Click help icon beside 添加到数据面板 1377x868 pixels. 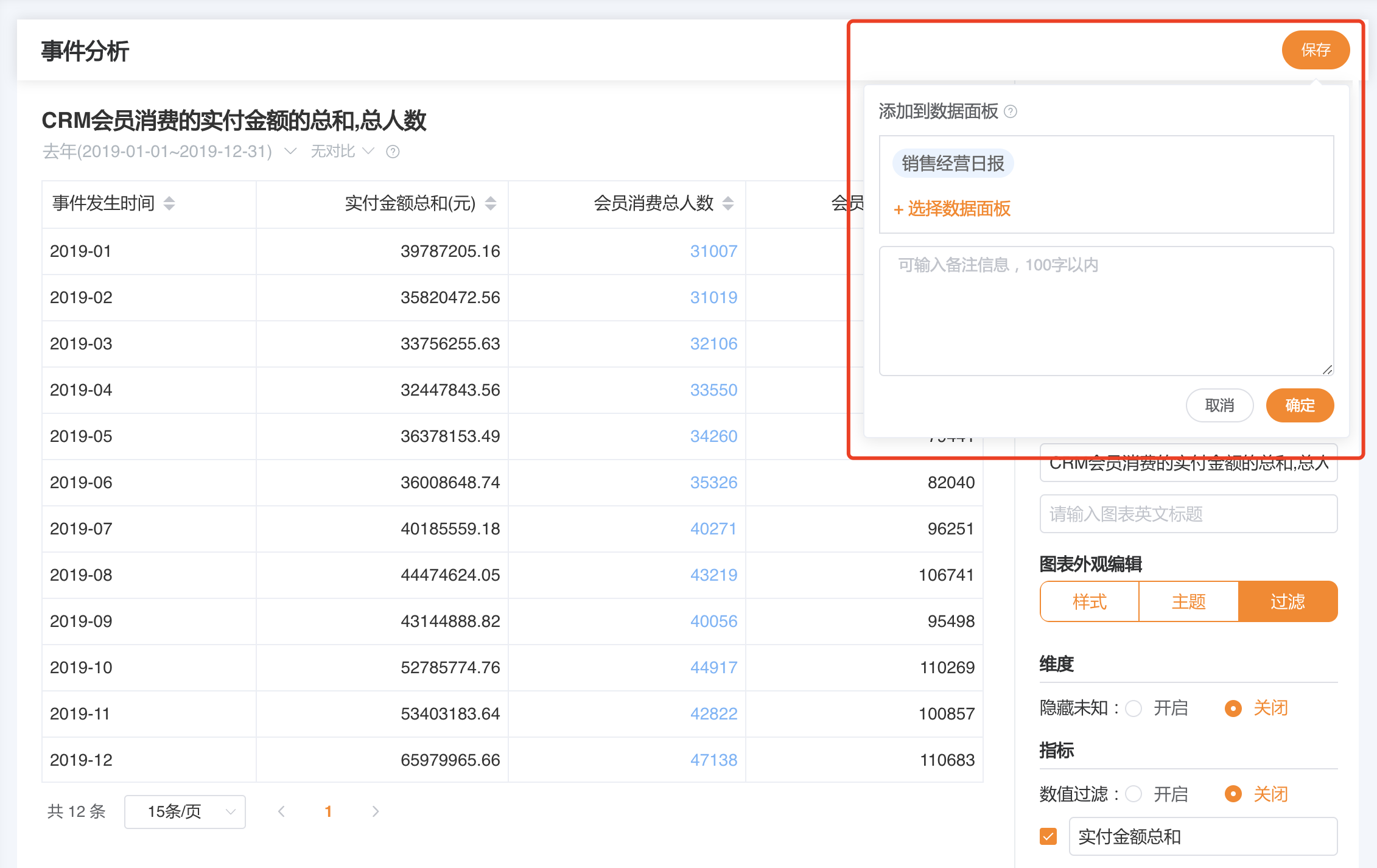point(1011,111)
